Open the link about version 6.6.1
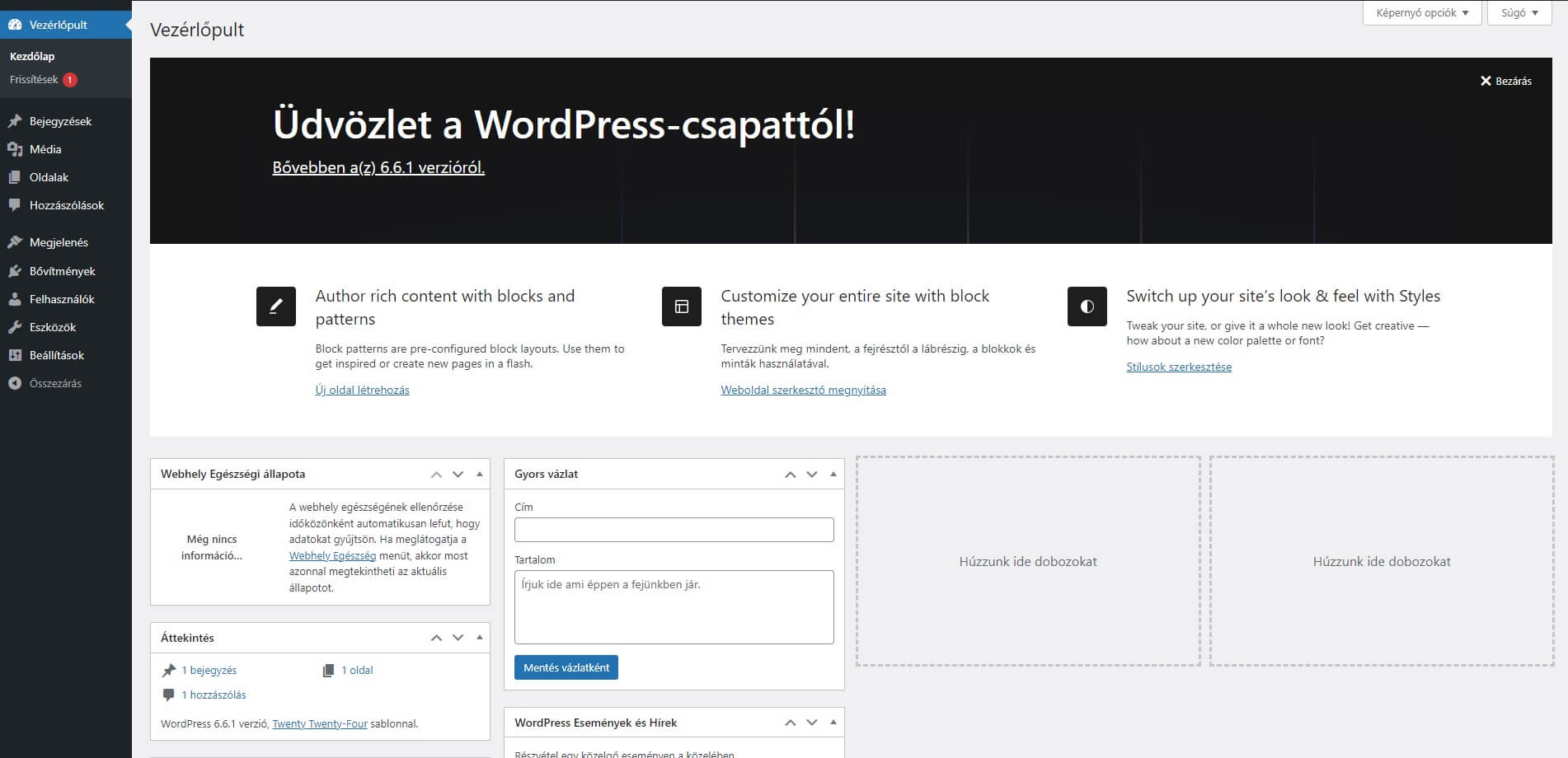 coord(378,166)
